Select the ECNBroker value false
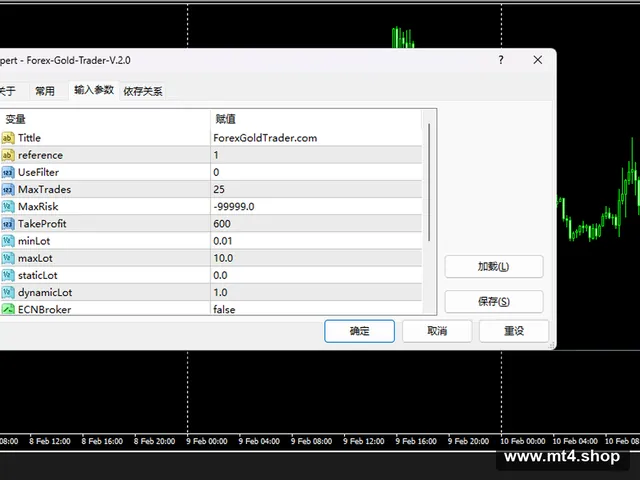 (x=316, y=309)
